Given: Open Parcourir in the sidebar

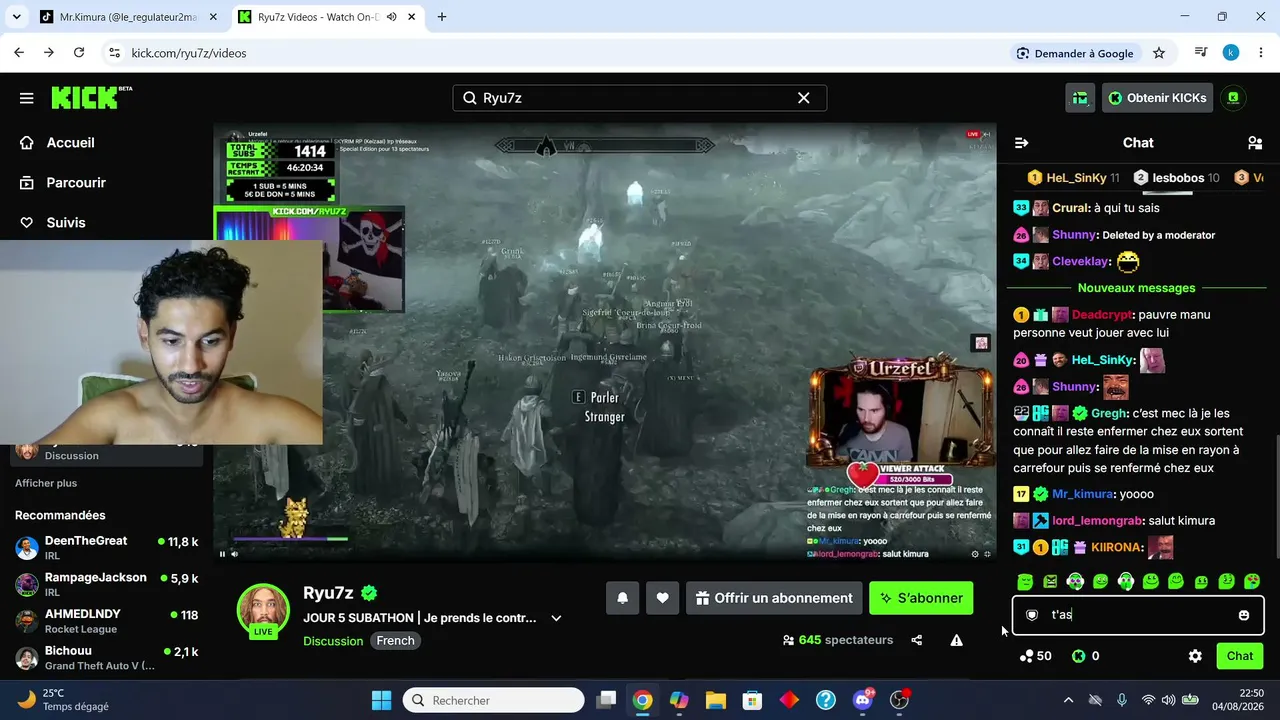Looking at the screenshot, I should (75, 183).
